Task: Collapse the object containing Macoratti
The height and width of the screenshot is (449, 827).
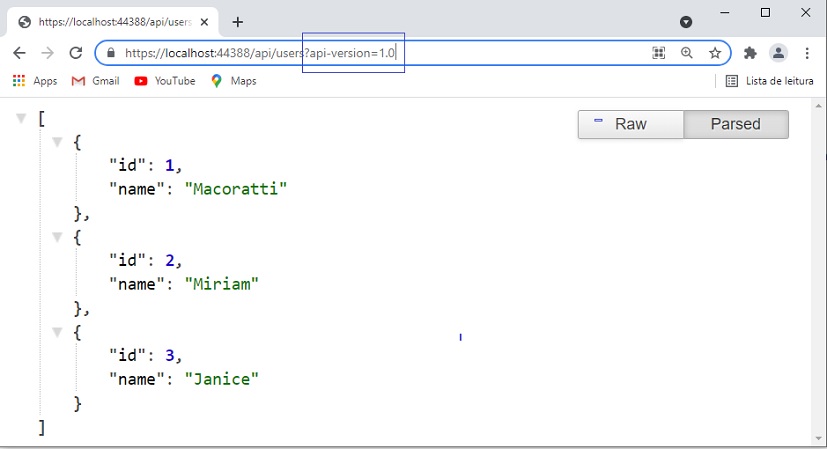Action: (x=57, y=142)
